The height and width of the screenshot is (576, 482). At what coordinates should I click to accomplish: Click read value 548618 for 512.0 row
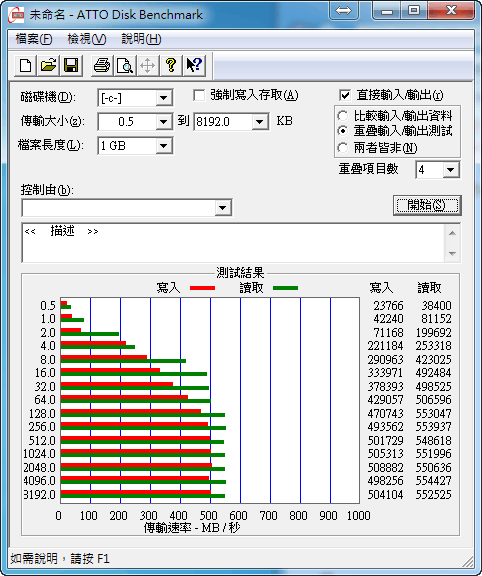tap(434, 440)
